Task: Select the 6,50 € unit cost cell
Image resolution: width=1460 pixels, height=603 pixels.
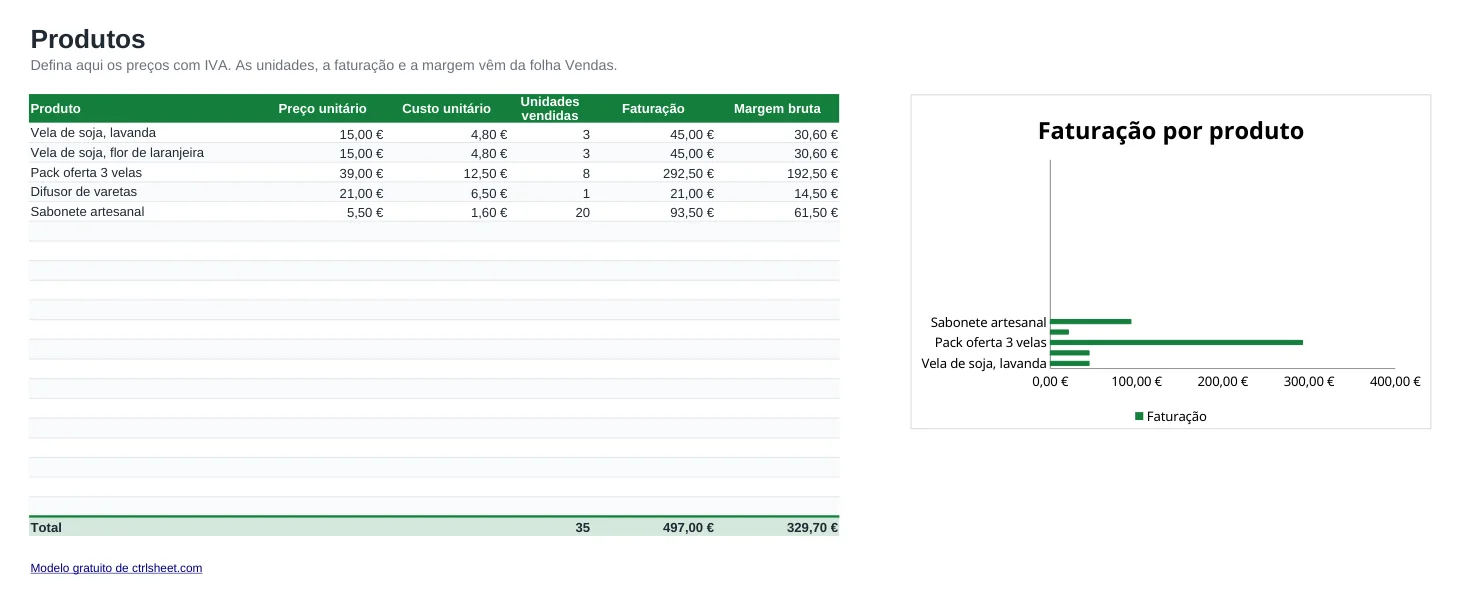Action: coord(489,193)
